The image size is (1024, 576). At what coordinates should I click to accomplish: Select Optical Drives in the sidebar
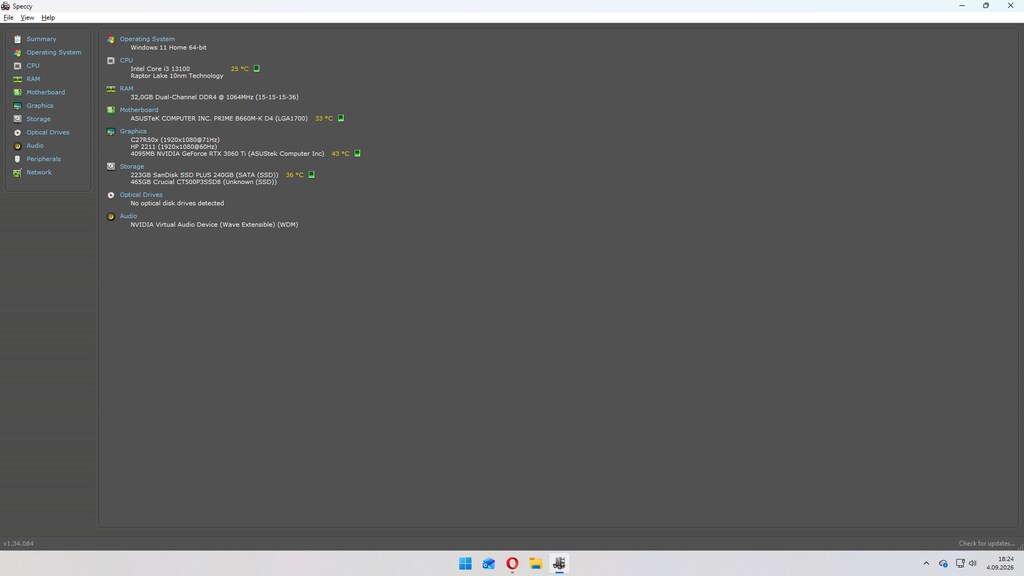point(48,133)
